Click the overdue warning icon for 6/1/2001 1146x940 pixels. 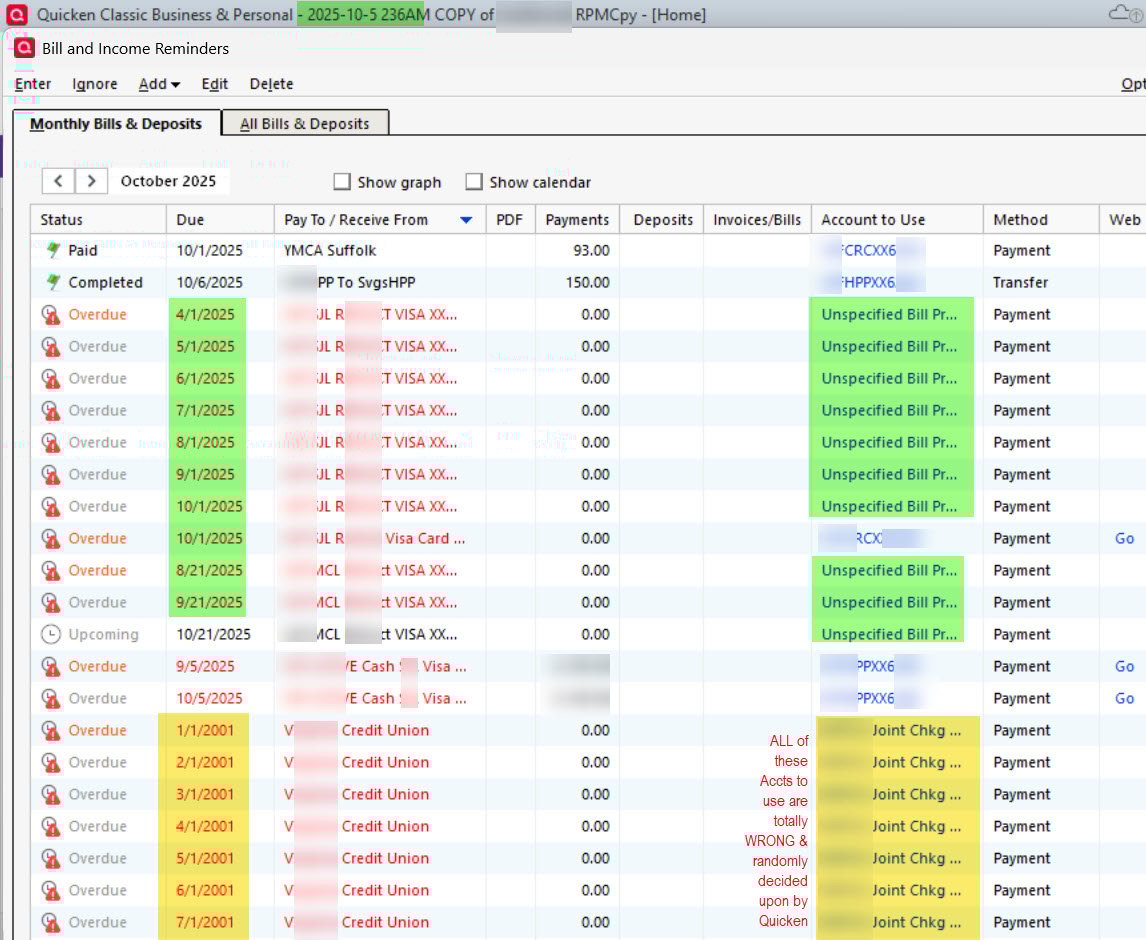tap(50, 891)
